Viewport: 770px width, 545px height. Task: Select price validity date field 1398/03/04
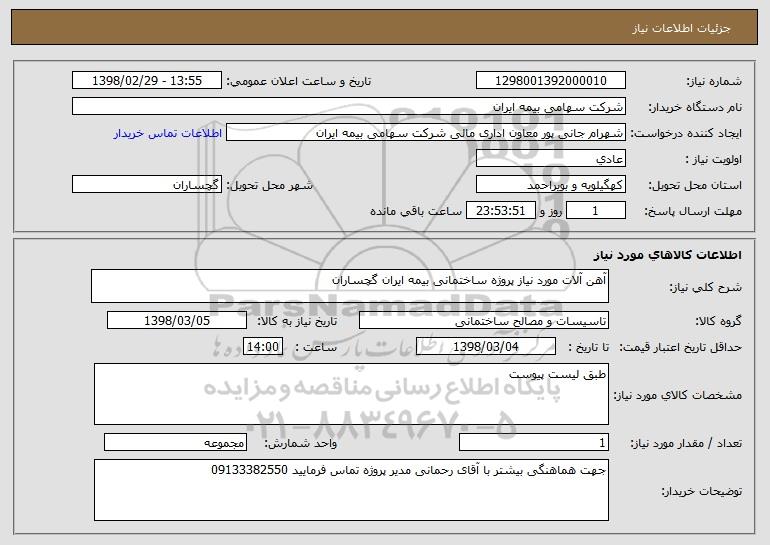click(486, 346)
